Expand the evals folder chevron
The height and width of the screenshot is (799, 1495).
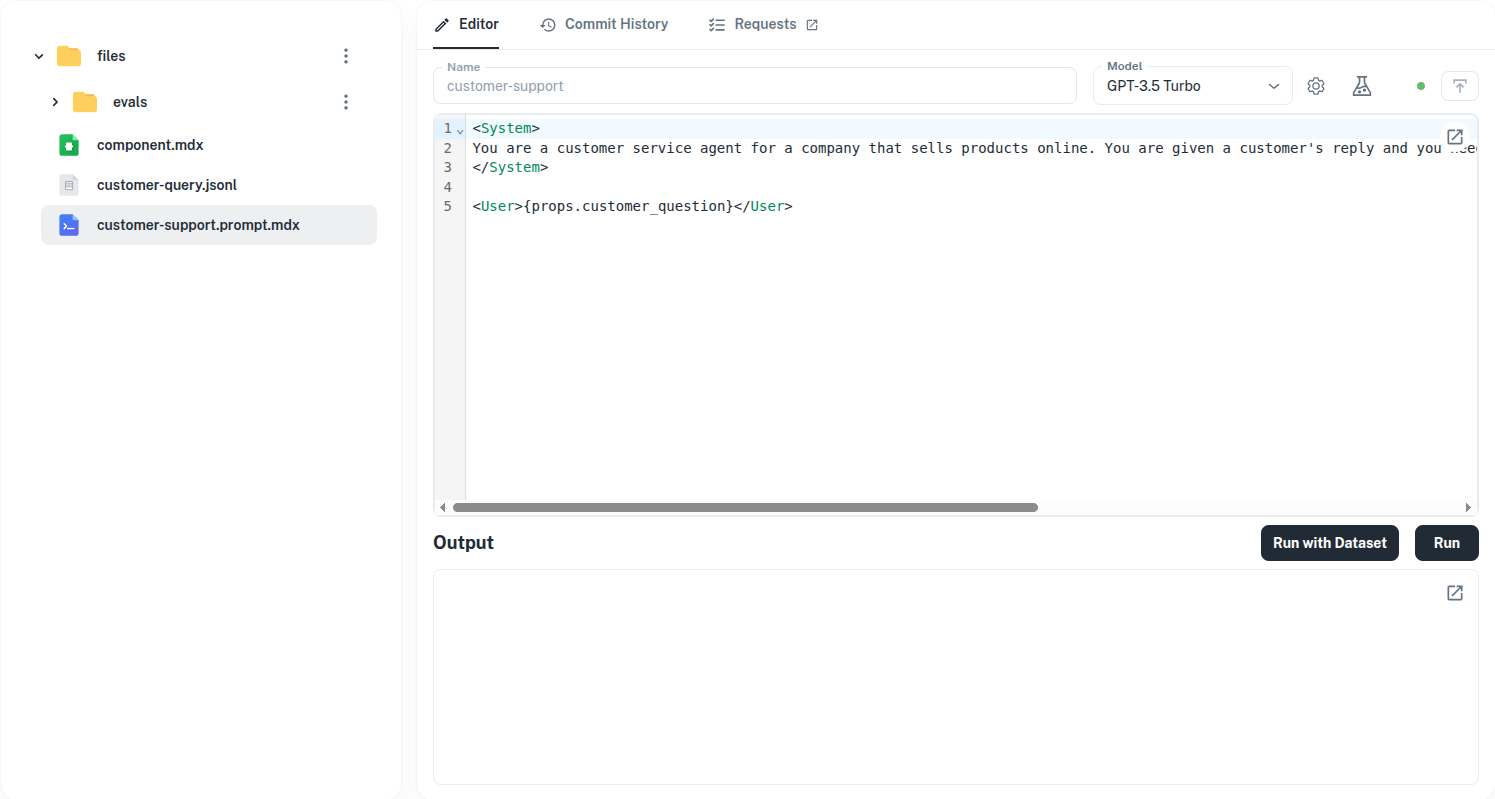55,102
